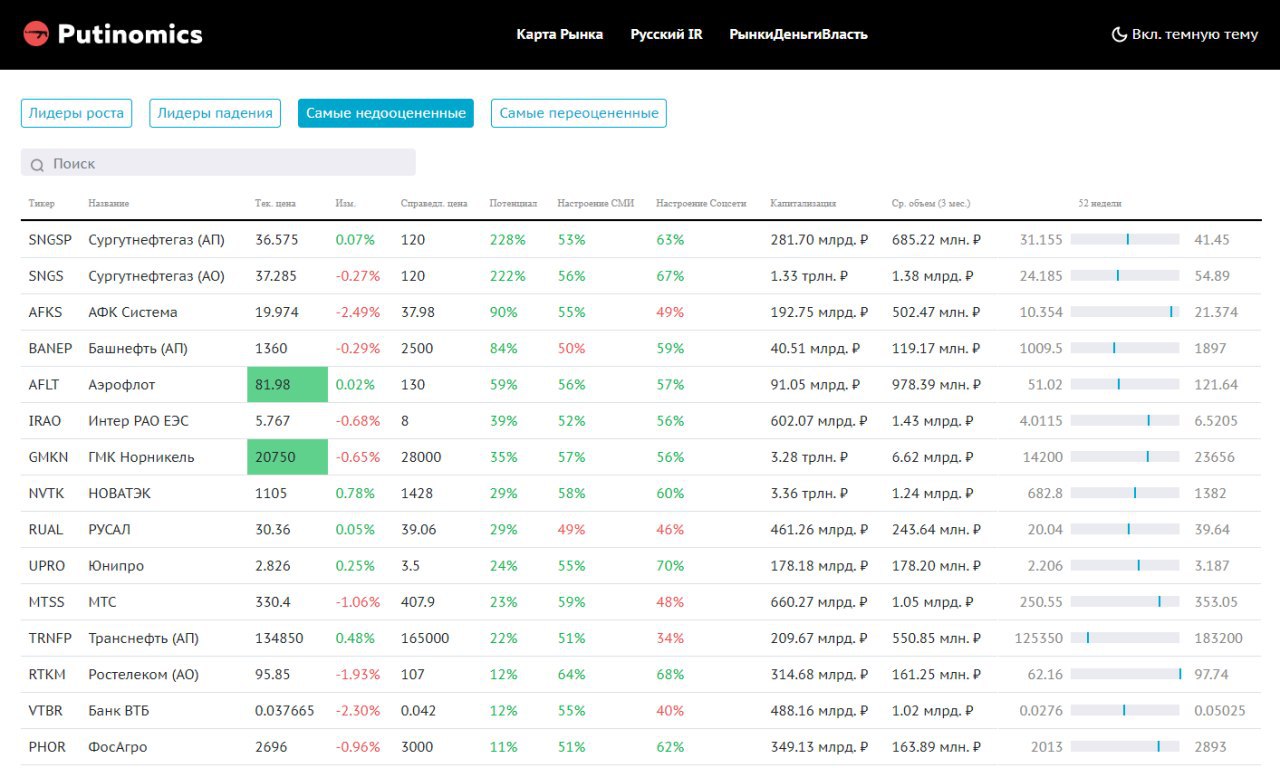Sort by the 'Название' column header
The height and width of the screenshot is (768, 1280).
pyautogui.click(x=108, y=204)
